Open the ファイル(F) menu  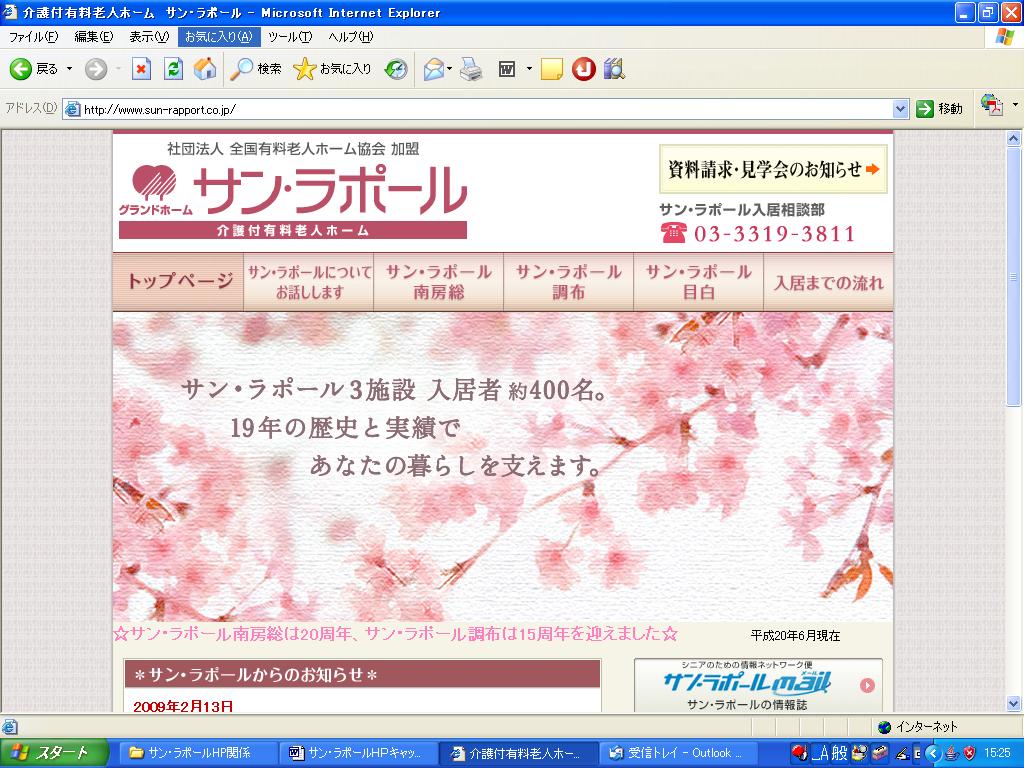point(33,37)
